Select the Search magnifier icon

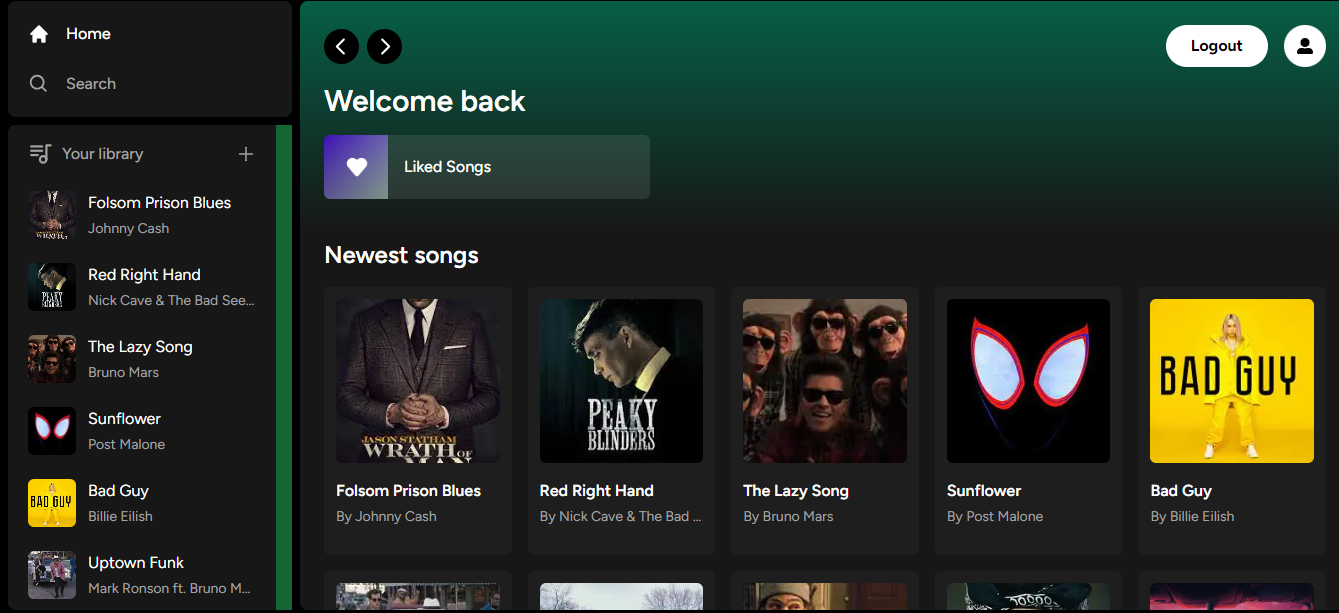38,83
